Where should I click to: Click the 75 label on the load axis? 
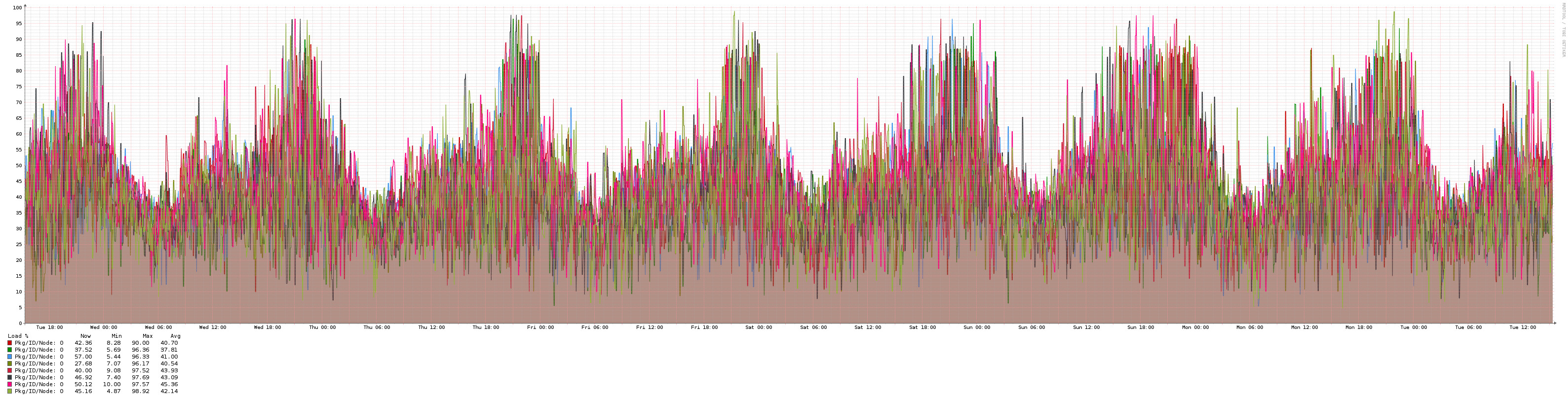[19, 86]
